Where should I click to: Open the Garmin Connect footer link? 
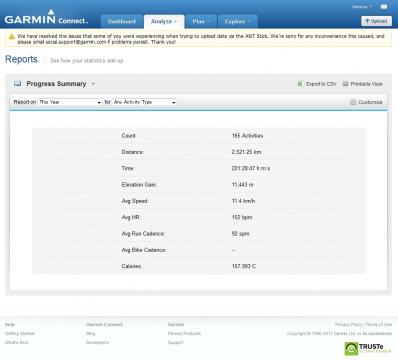104,324
